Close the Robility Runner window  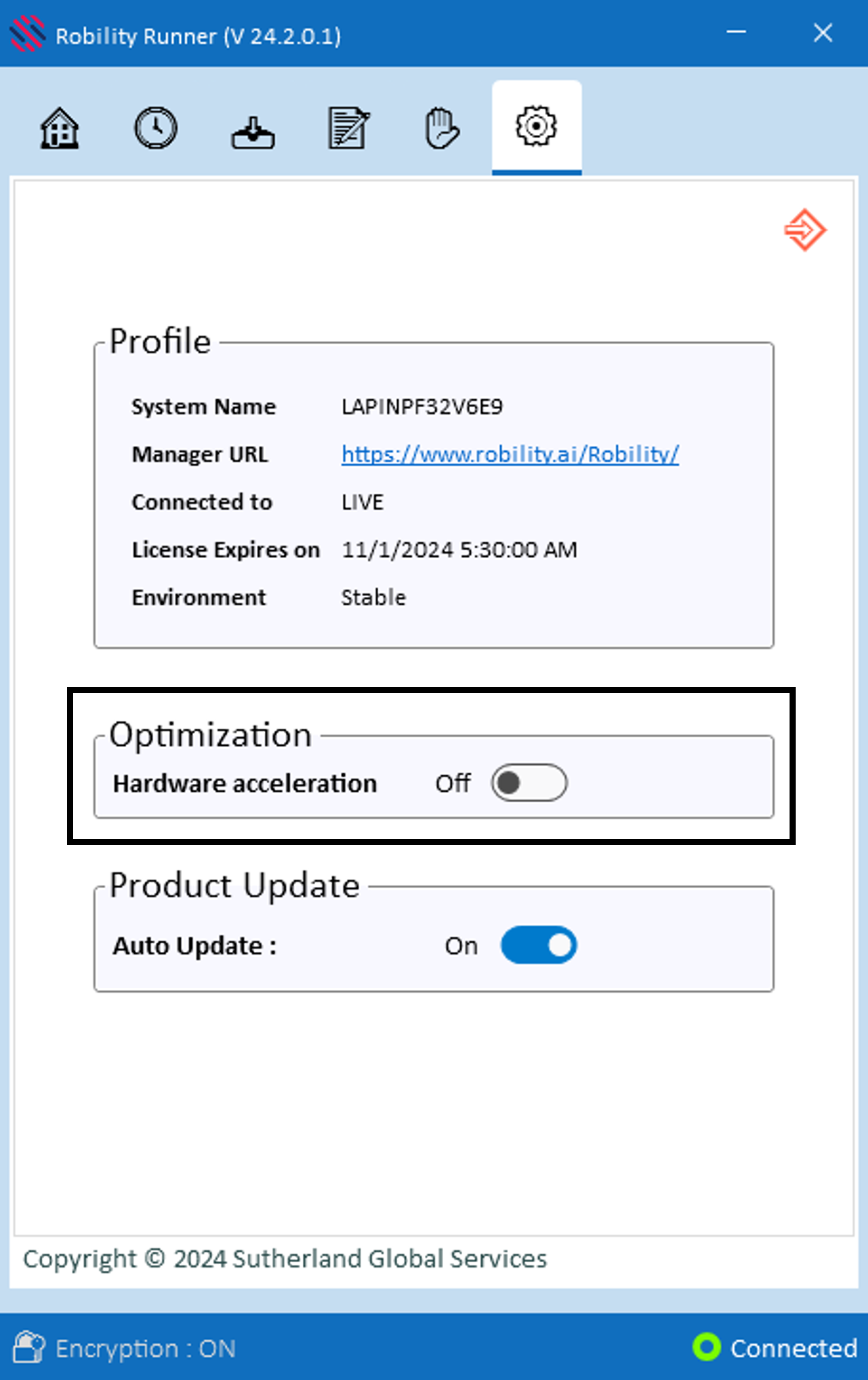823,33
